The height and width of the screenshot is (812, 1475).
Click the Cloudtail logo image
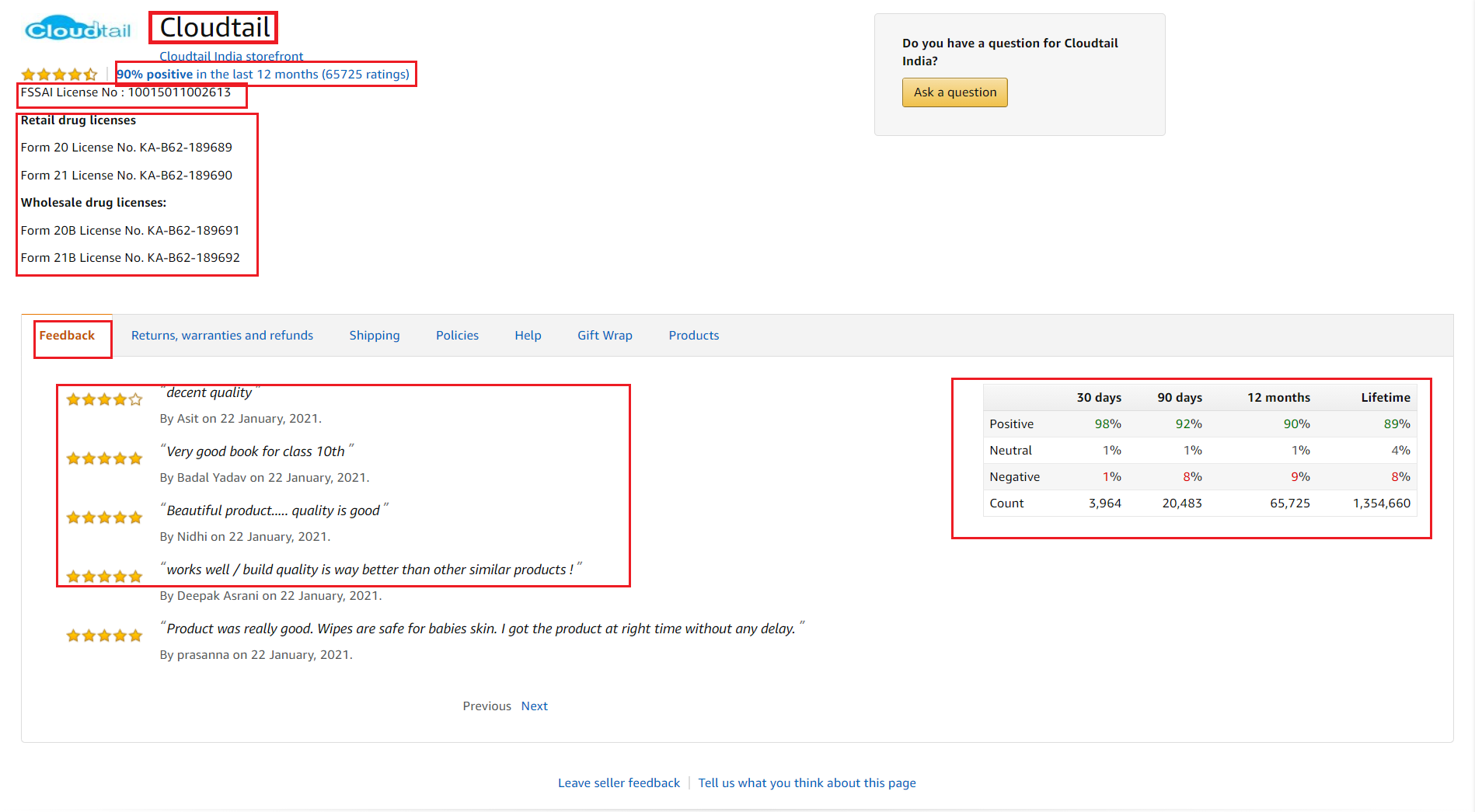pos(78,30)
